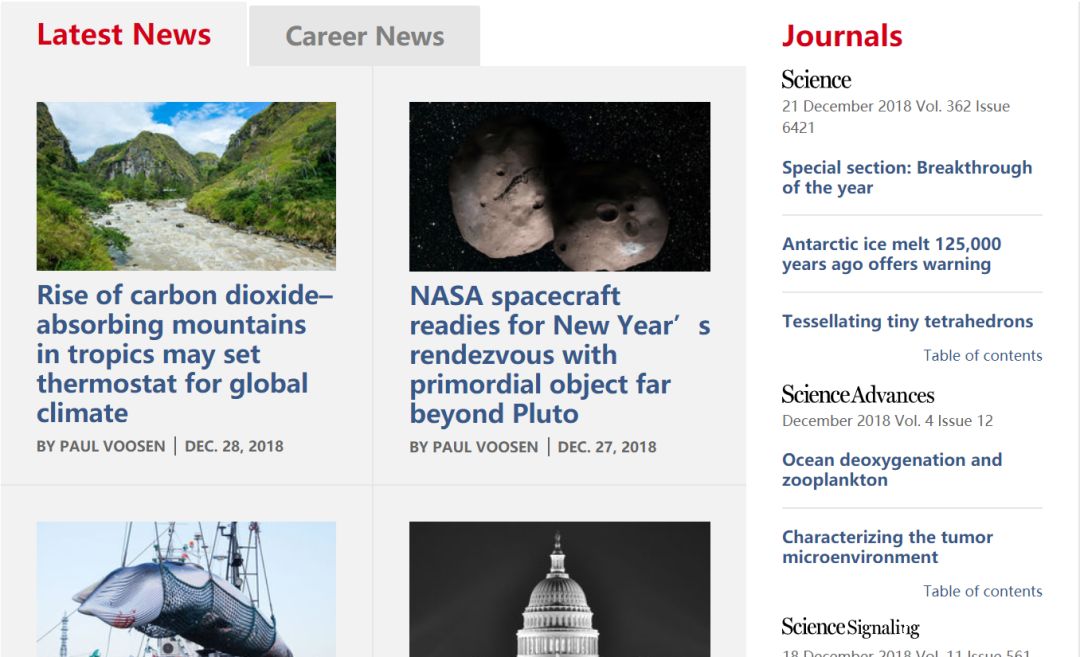
Task: Click the tropical mountain river thumbnail
Action: pos(186,186)
